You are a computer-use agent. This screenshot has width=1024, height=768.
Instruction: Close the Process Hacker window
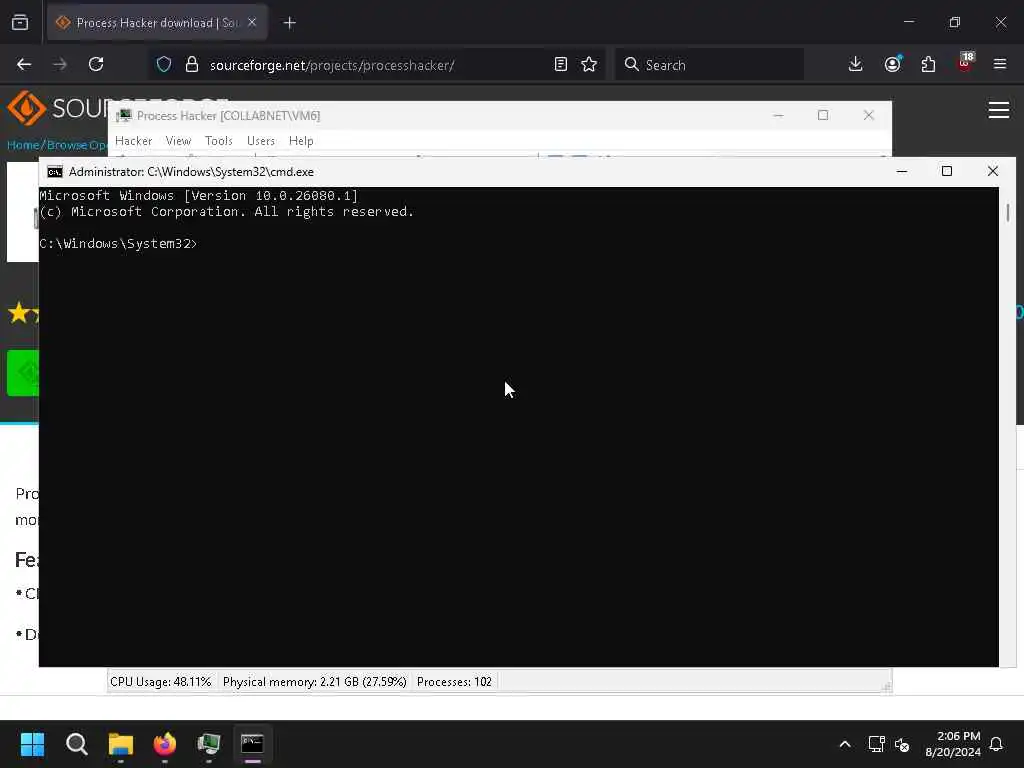point(869,116)
